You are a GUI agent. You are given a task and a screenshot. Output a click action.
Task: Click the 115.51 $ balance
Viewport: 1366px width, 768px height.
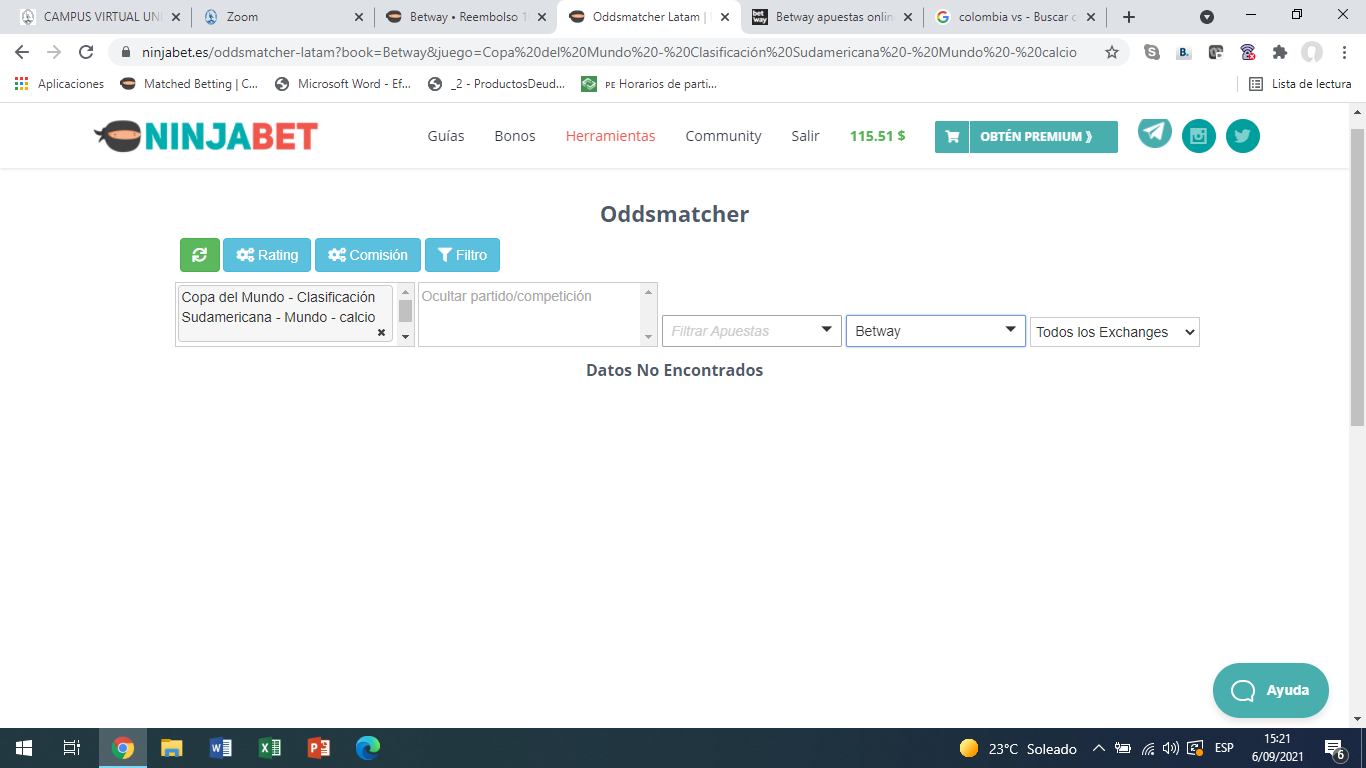878,136
